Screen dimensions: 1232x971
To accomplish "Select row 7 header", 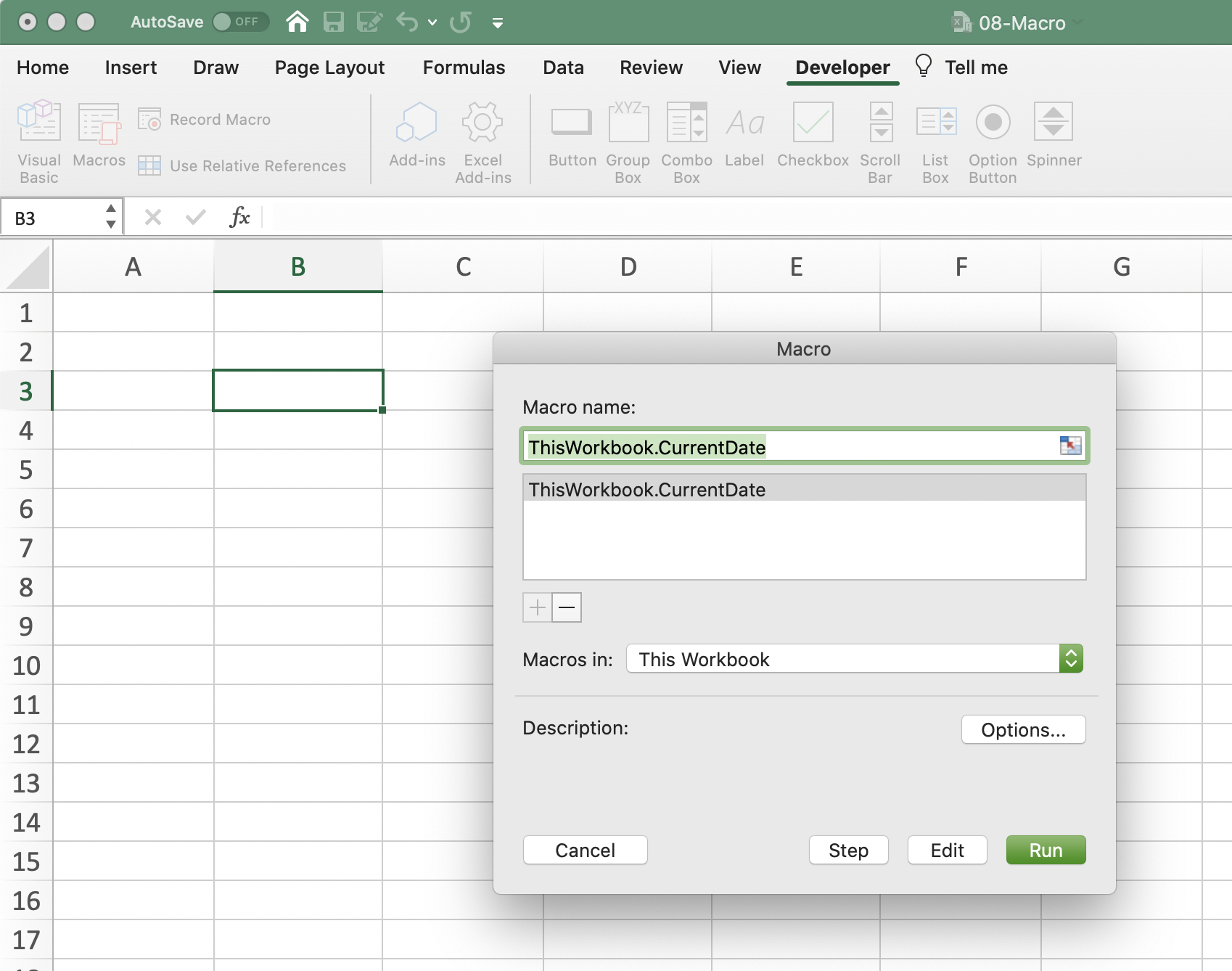I will pos(26,548).
